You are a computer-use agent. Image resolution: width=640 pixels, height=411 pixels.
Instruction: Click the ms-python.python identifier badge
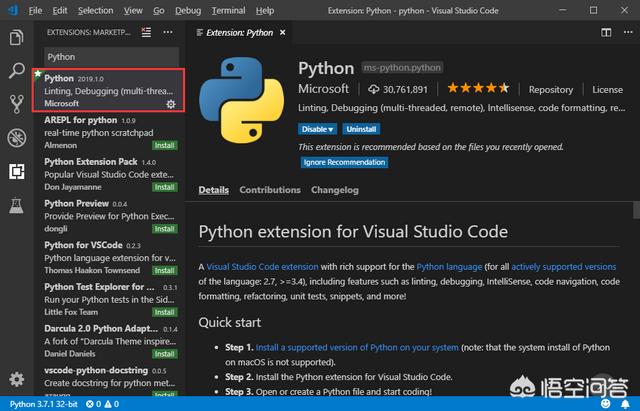tap(402, 67)
